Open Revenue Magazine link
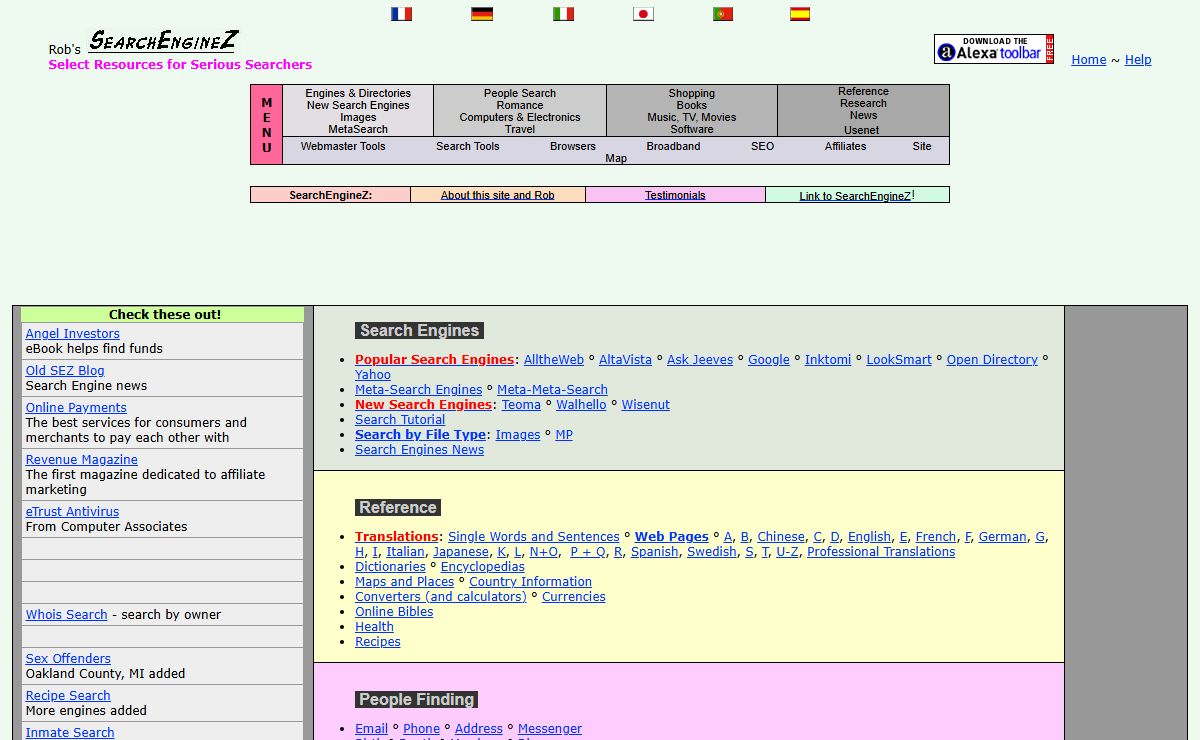Viewport: 1200px width, 740px height. click(82, 460)
